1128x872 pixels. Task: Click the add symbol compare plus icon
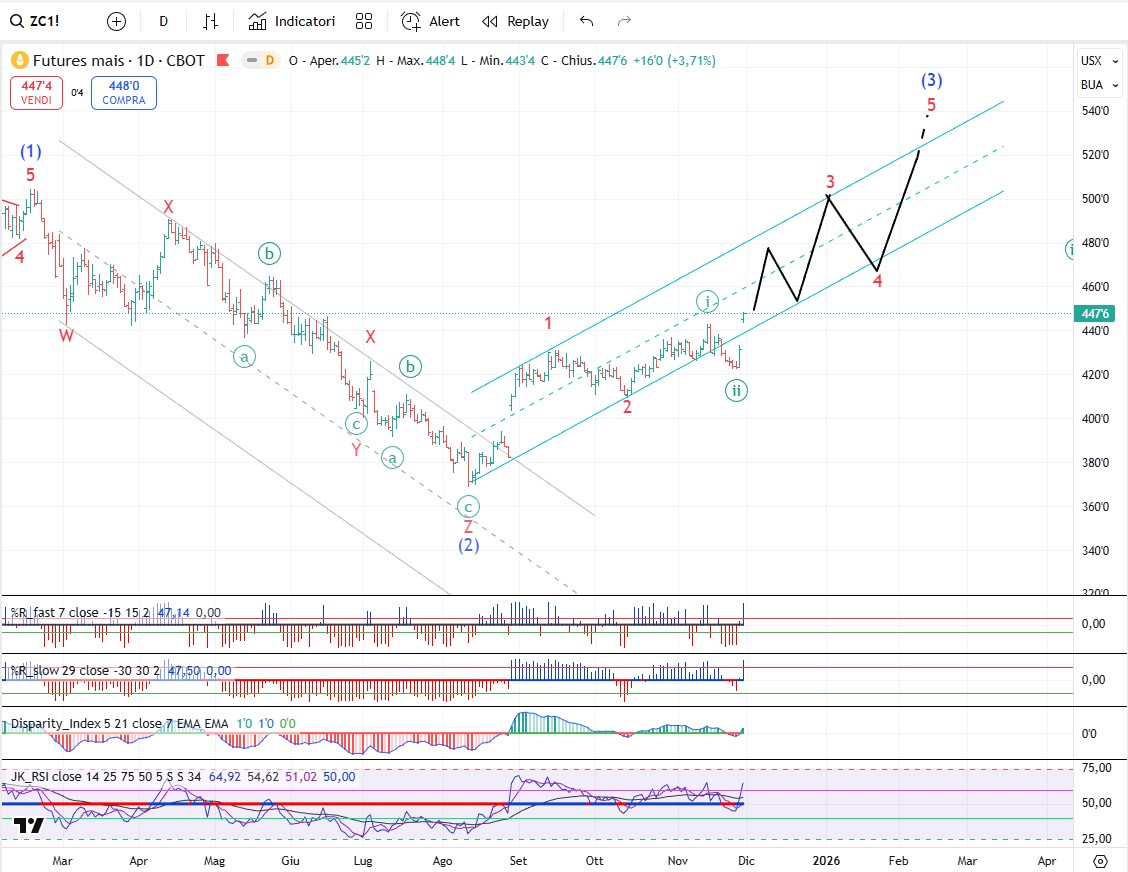pos(116,21)
